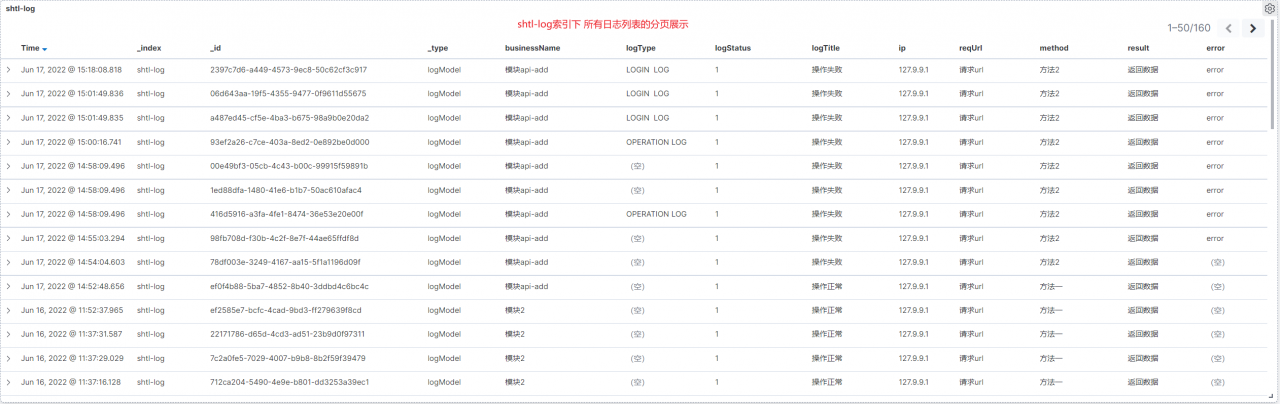Click the reqUrl column header
1280x404 pixels.
(x=970, y=48)
